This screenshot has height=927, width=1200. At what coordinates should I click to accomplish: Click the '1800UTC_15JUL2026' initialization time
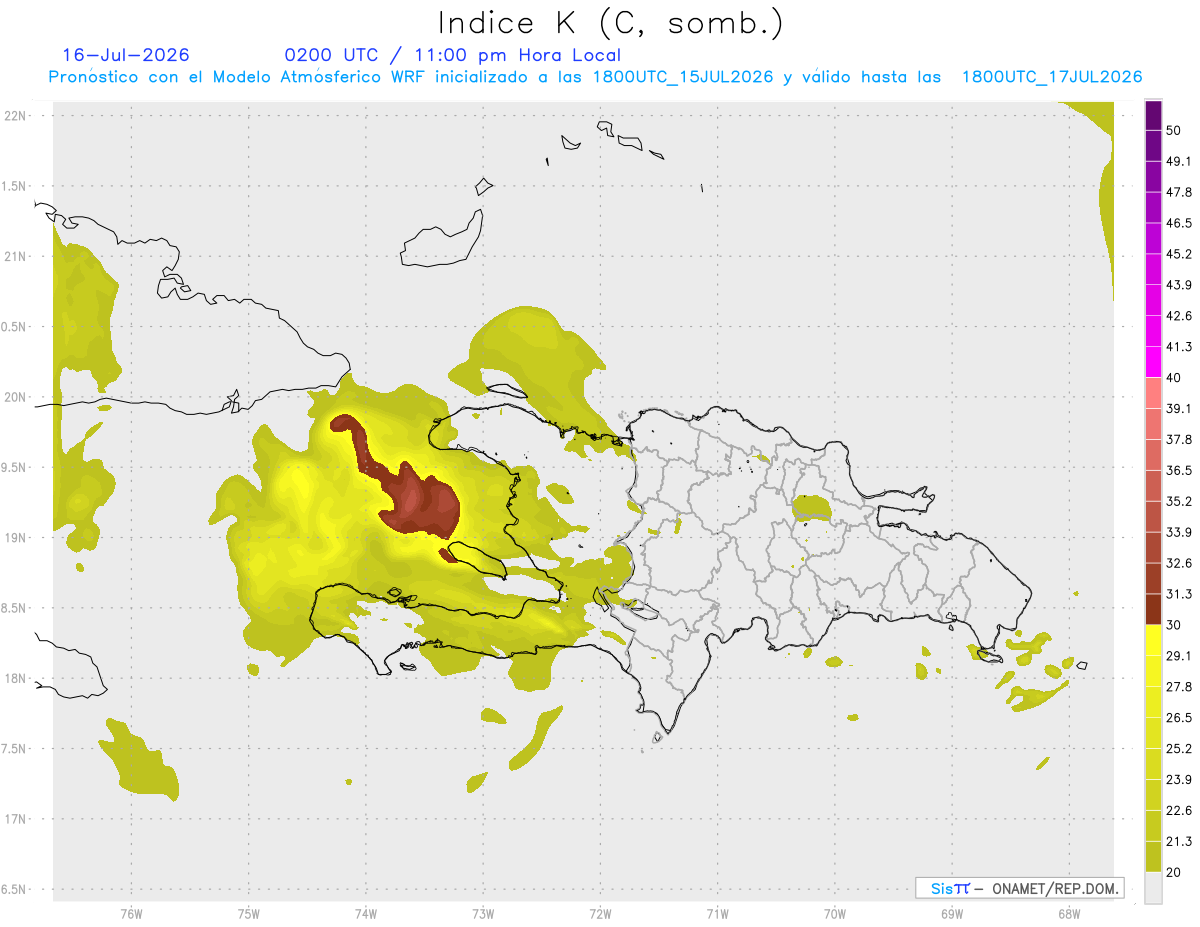click(683, 77)
